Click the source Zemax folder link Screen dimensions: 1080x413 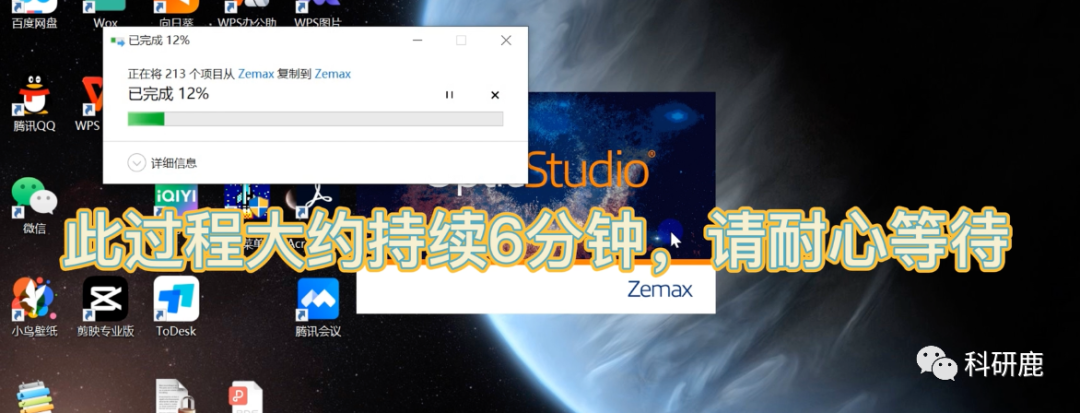point(256,74)
